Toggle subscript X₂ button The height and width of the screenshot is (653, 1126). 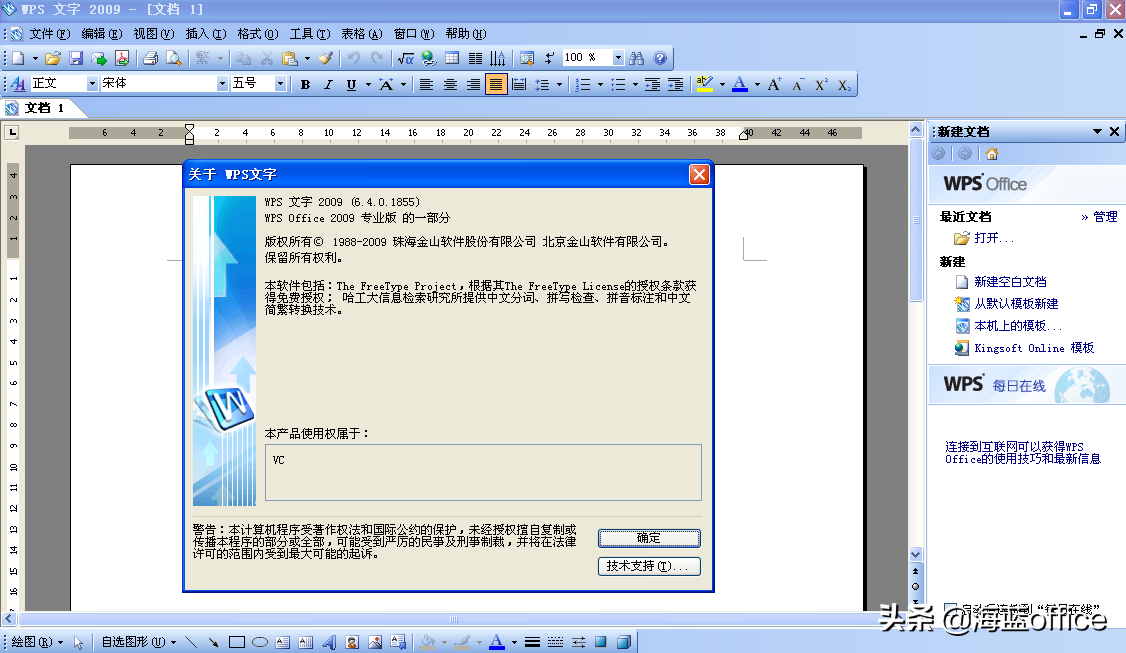[844, 85]
